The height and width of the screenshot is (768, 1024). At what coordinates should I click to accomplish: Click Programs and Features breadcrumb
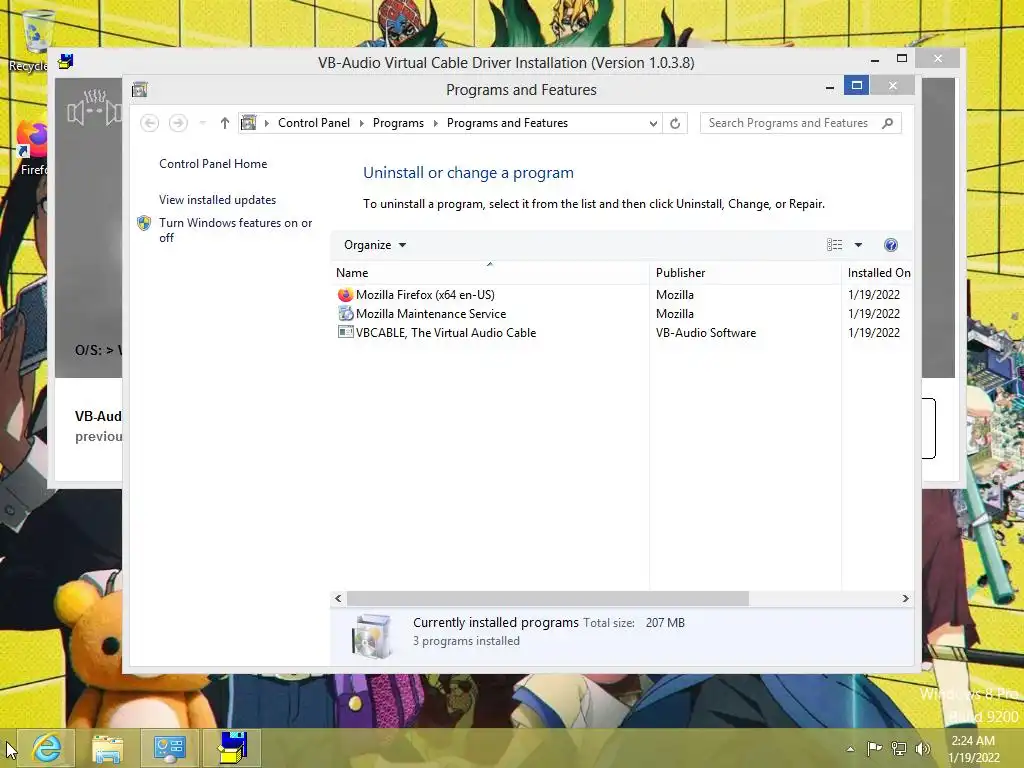(x=507, y=123)
